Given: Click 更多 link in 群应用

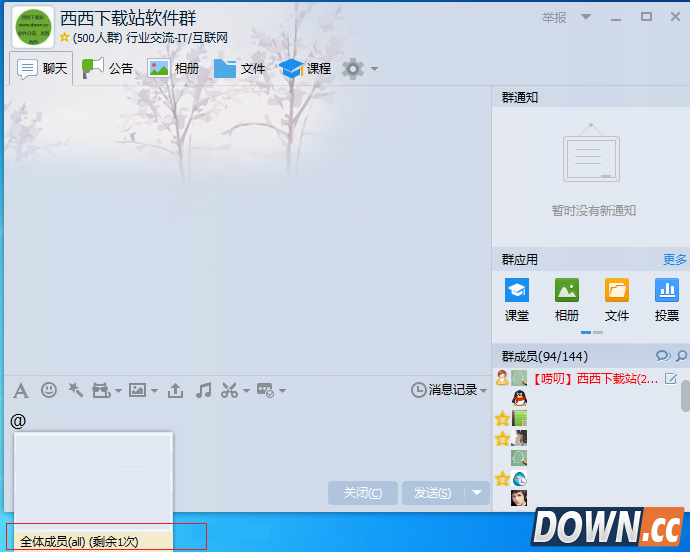Looking at the screenshot, I should click(675, 260).
